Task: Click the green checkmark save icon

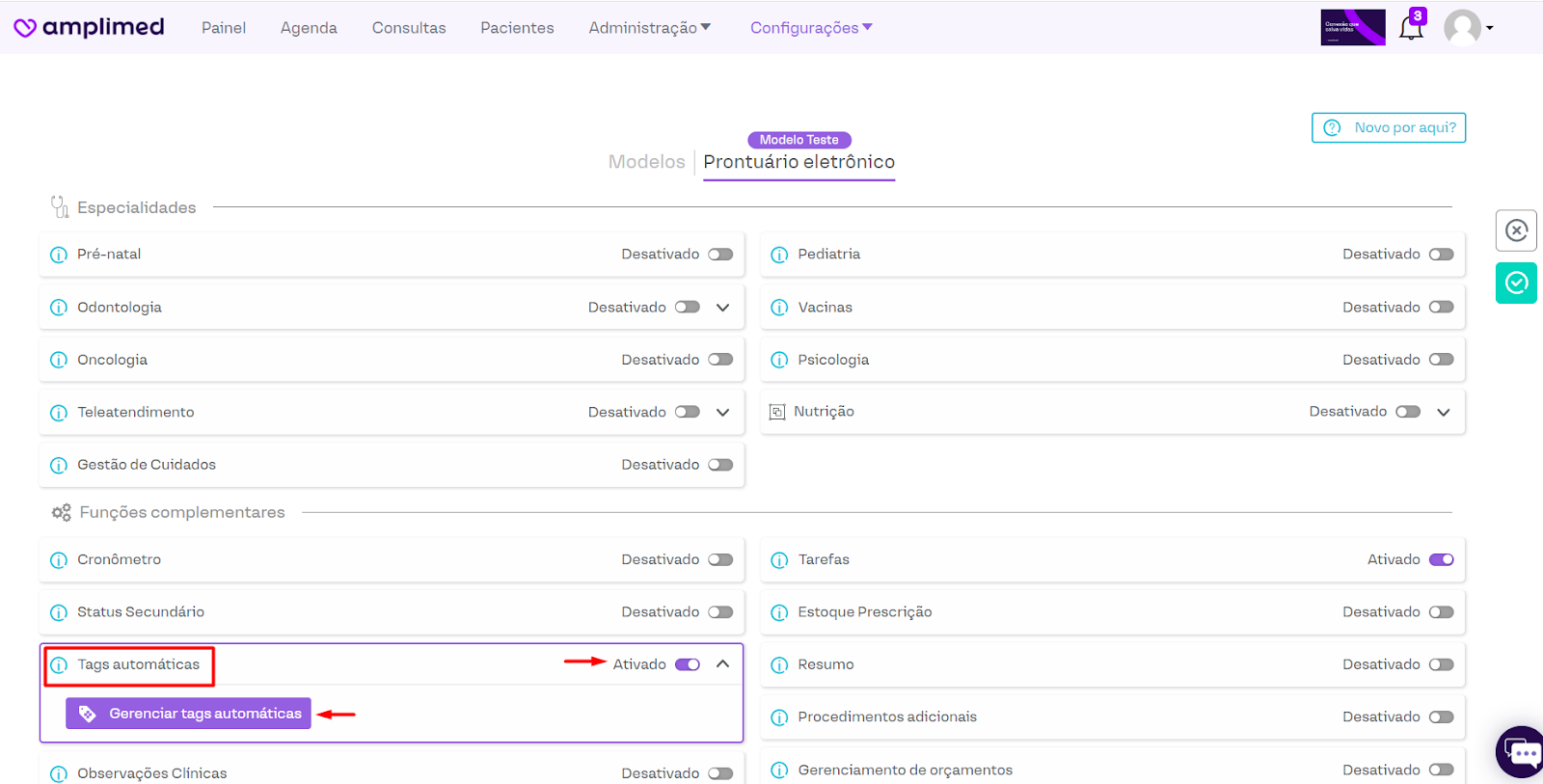Action: tap(1516, 283)
